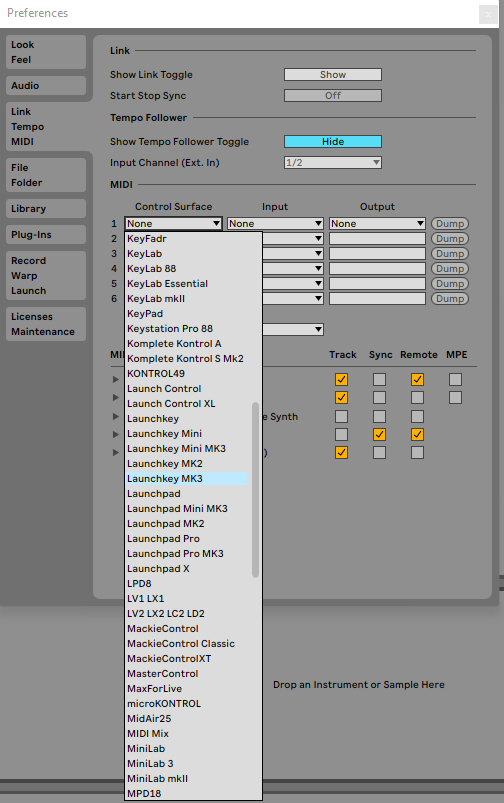Select Komplete Kontrol S Mk2 entry

click(x=187, y=358)
